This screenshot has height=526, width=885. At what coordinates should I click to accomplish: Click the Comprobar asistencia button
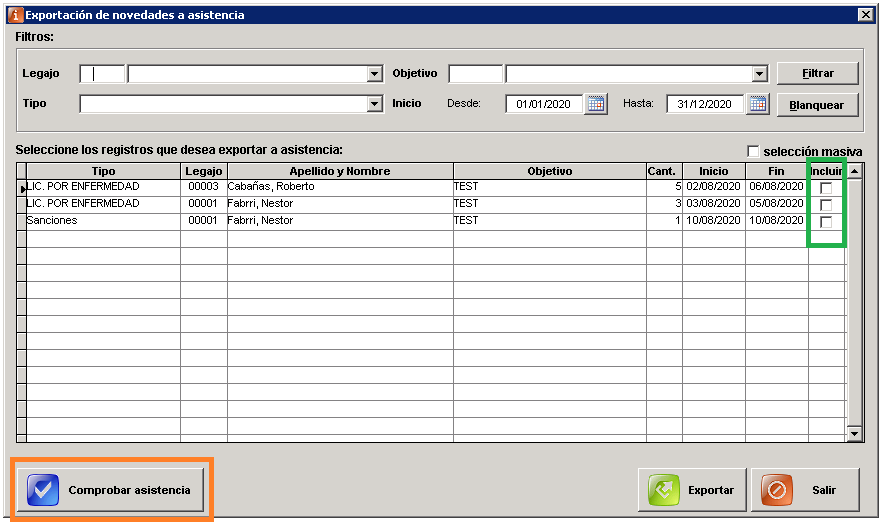click(x=110, y=490)
